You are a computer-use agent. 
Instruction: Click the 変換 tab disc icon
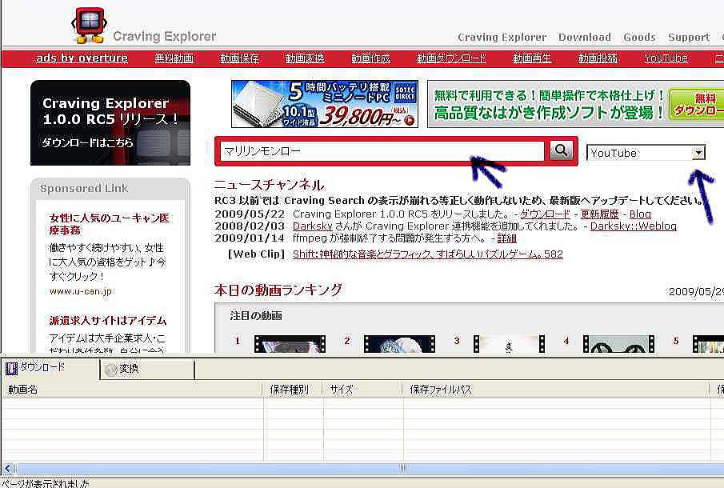111,370
